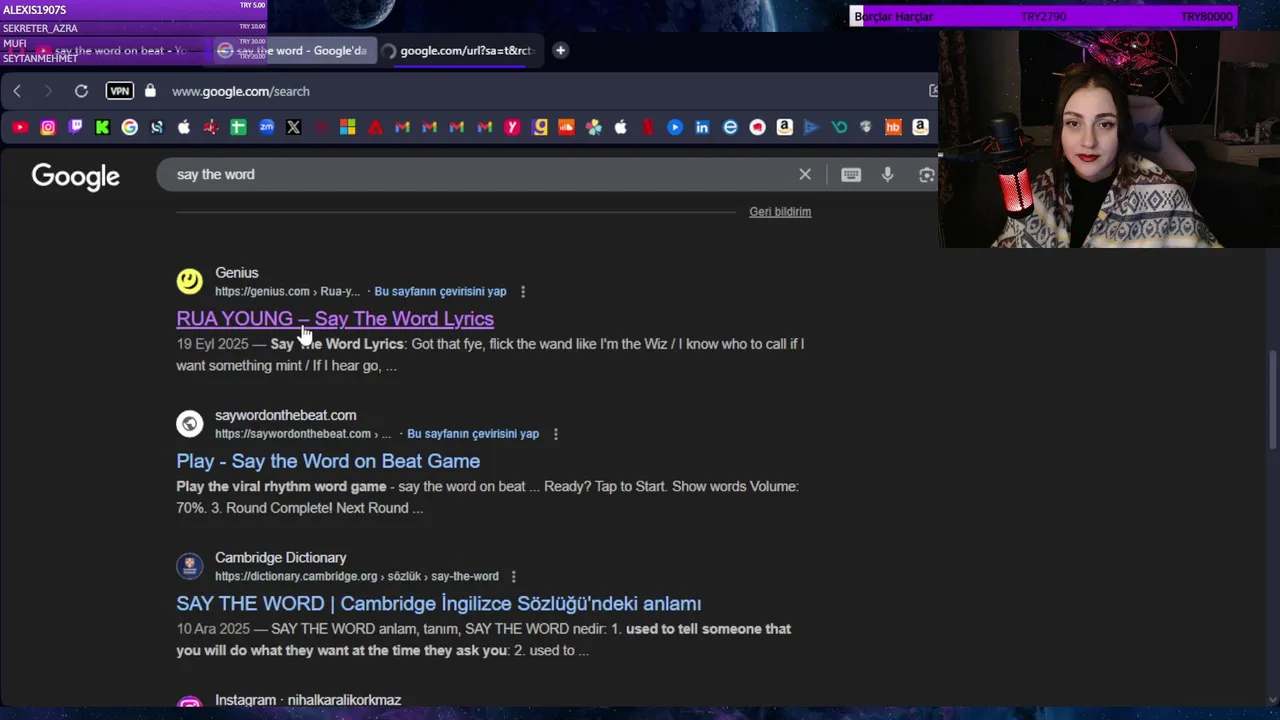
Task: Open more options for saywordonthebeat.com result
Action: point(556,434)
